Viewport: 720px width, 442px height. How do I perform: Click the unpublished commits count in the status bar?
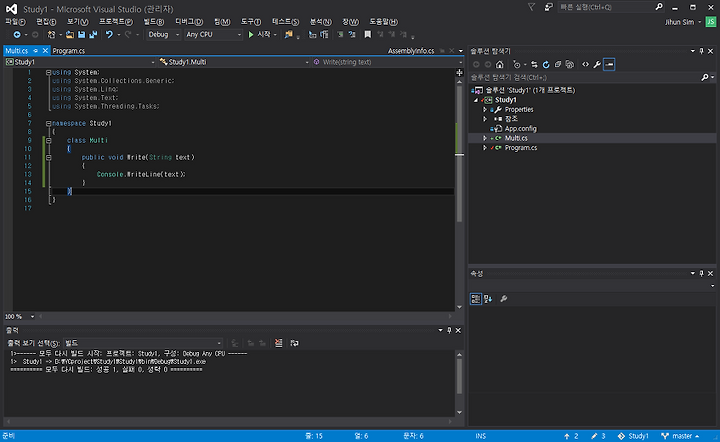571,436
